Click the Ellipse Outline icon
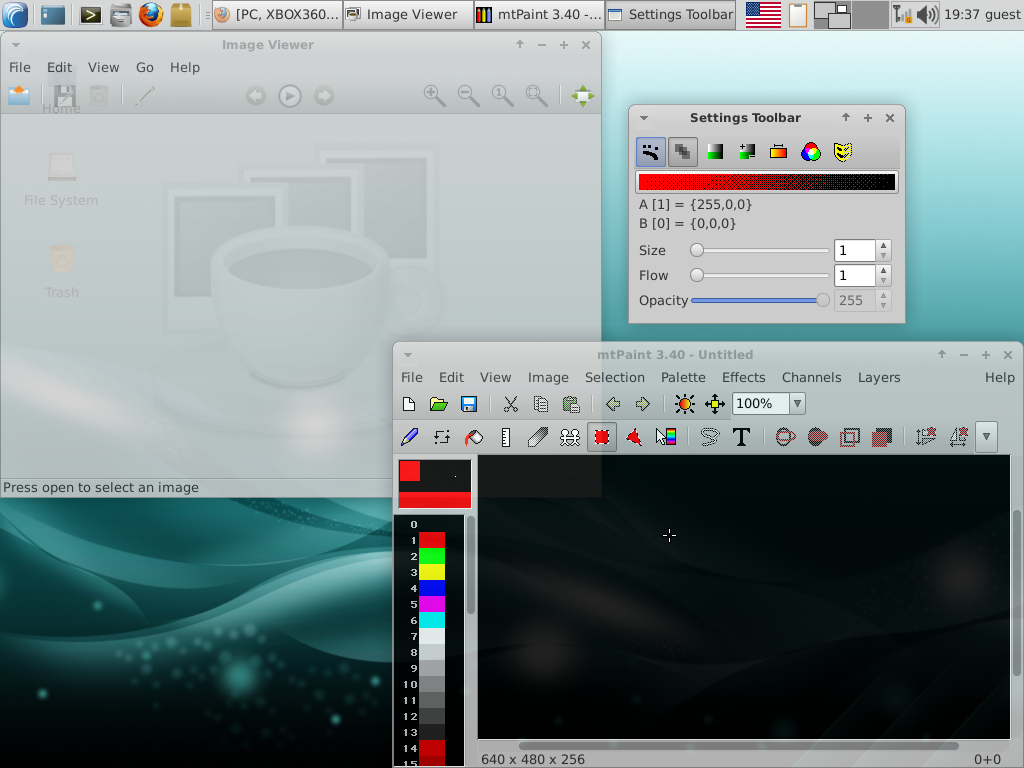The width and height of the screenshot is (1024, 768). tap(786, 437)
